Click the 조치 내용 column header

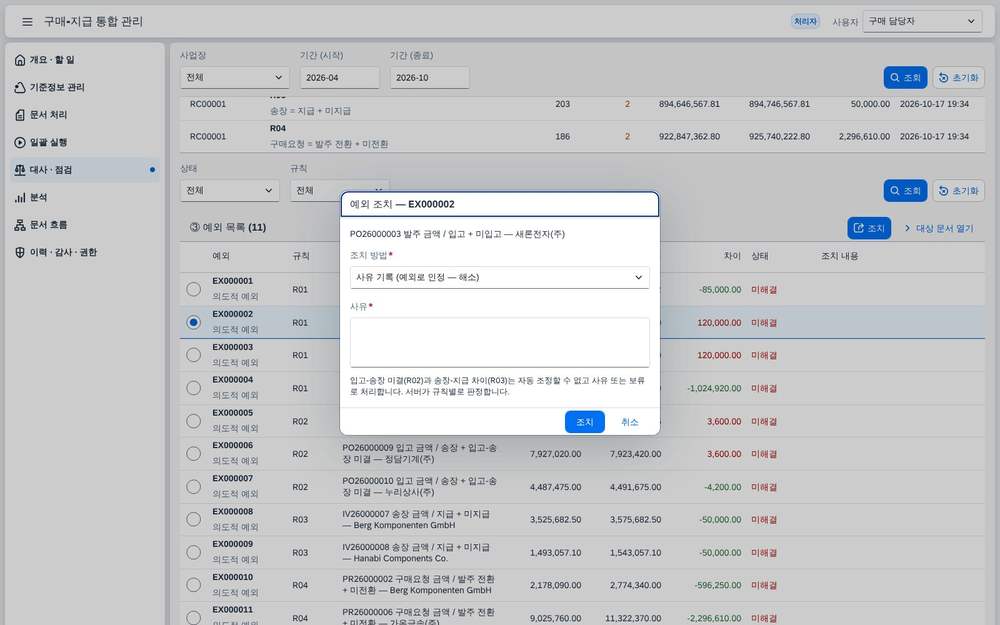[839, 256]
